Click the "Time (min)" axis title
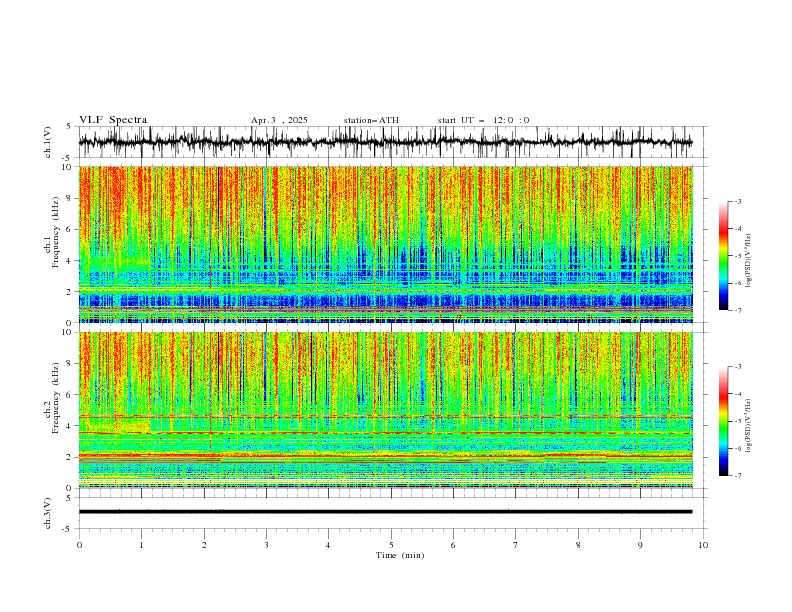The height and width of the screenshot is (612, 792). pos(400,555)
